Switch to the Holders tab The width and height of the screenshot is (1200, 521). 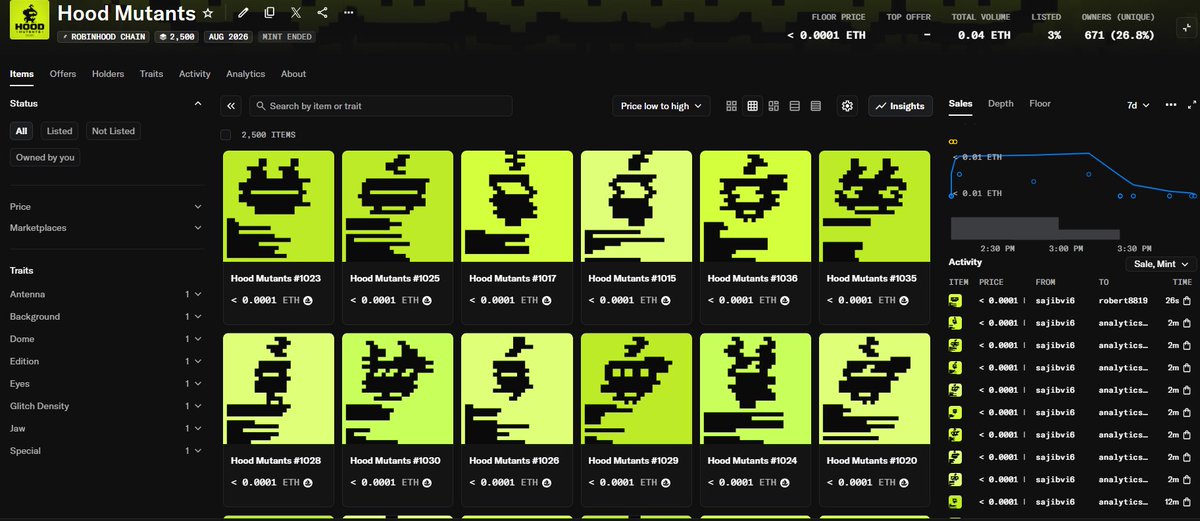point(109,74)
